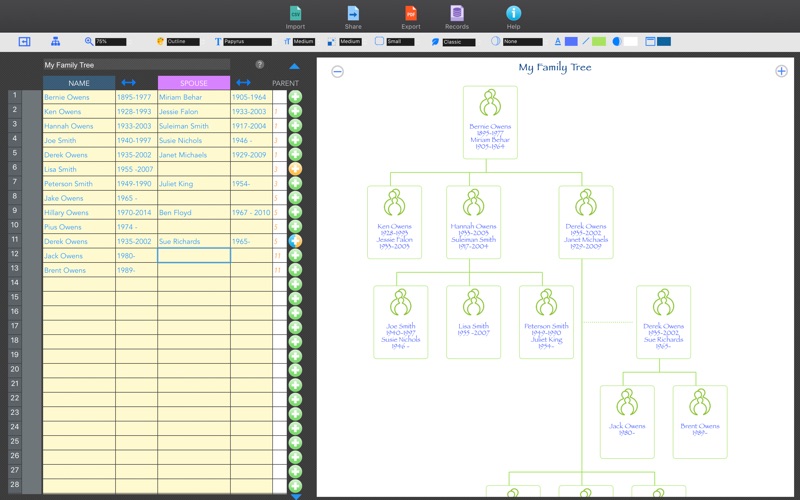The width and height of the screenshot is (800, 500).
Task: Click the PARENT column header
Action: point(285,83)
